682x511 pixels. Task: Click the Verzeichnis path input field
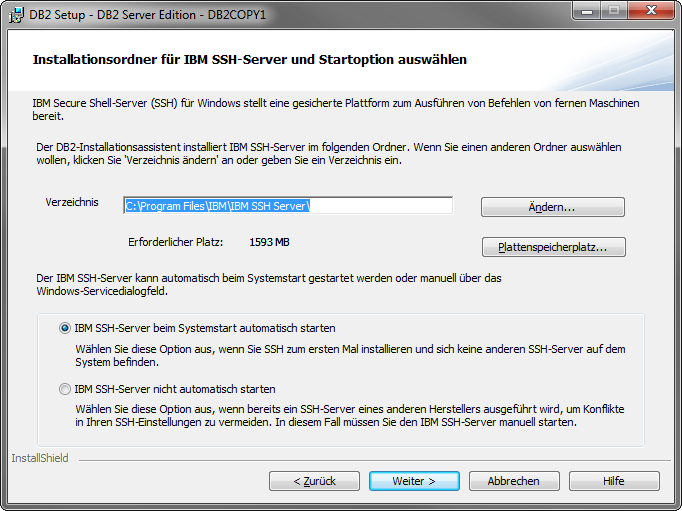(288, 206)
